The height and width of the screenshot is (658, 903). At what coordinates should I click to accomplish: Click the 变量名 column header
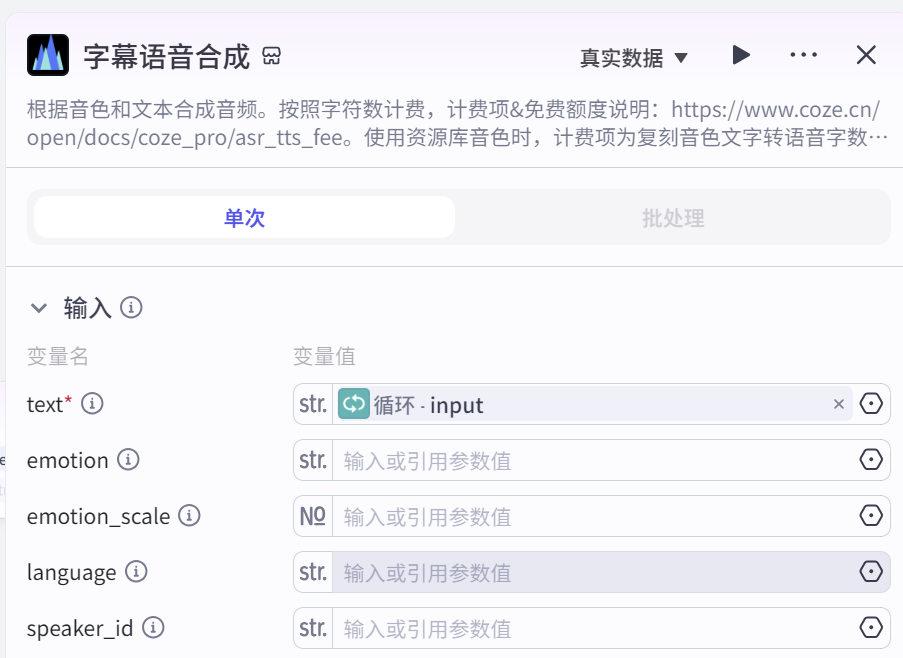58,356
